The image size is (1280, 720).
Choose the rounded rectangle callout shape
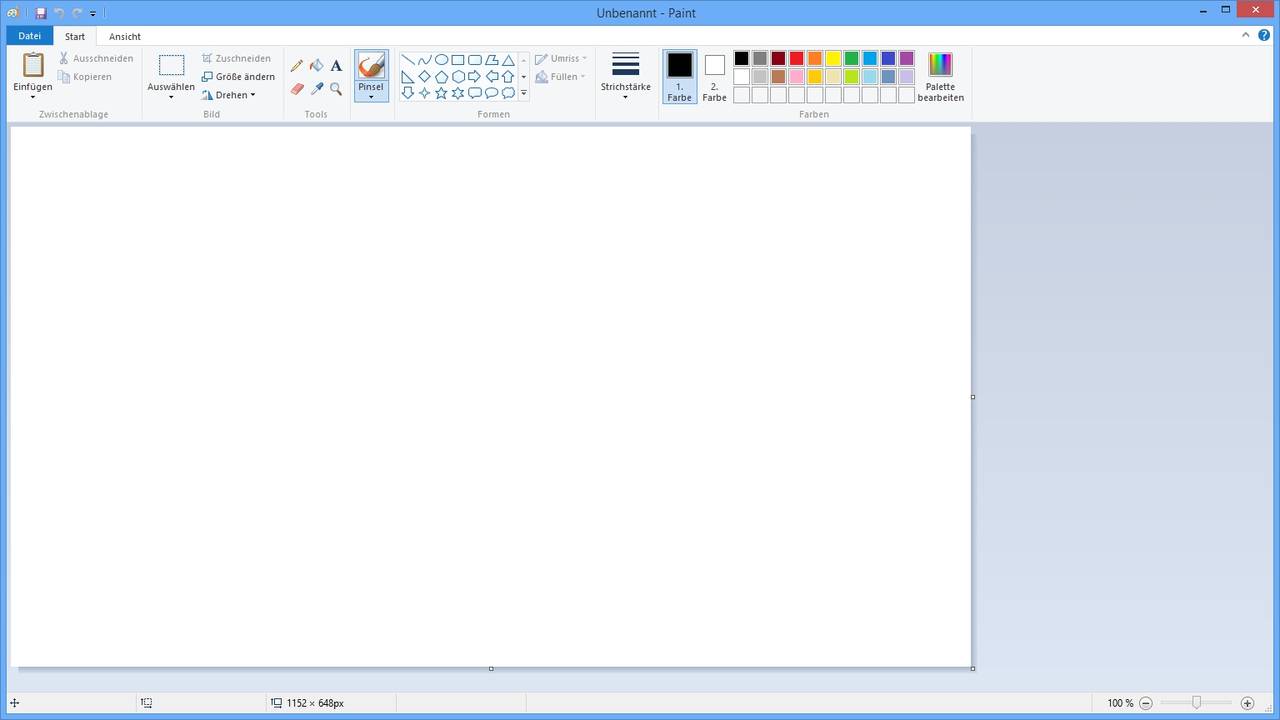click(x=475, y=93)
